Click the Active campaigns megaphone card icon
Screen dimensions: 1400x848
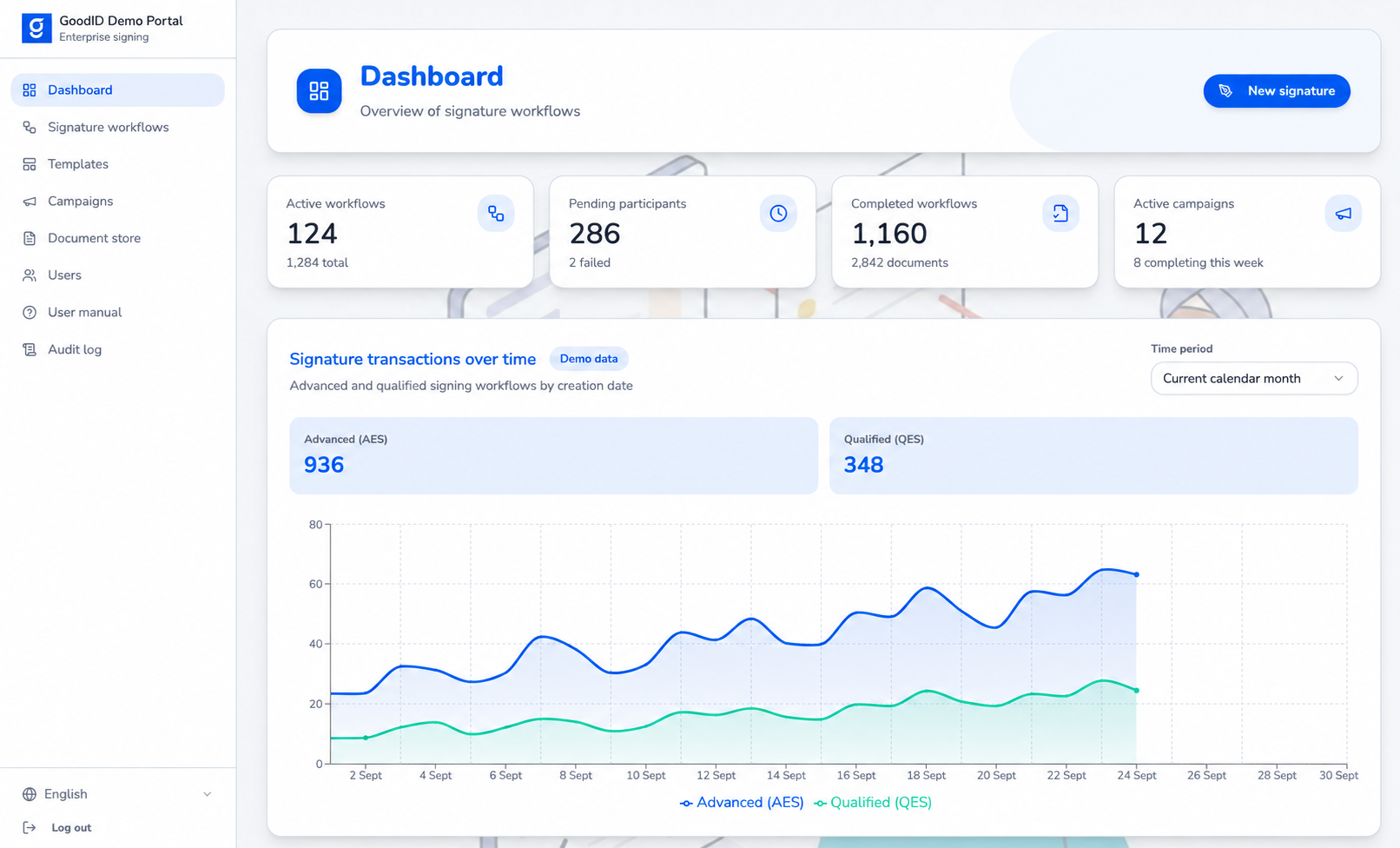(x=1343, y=214)
